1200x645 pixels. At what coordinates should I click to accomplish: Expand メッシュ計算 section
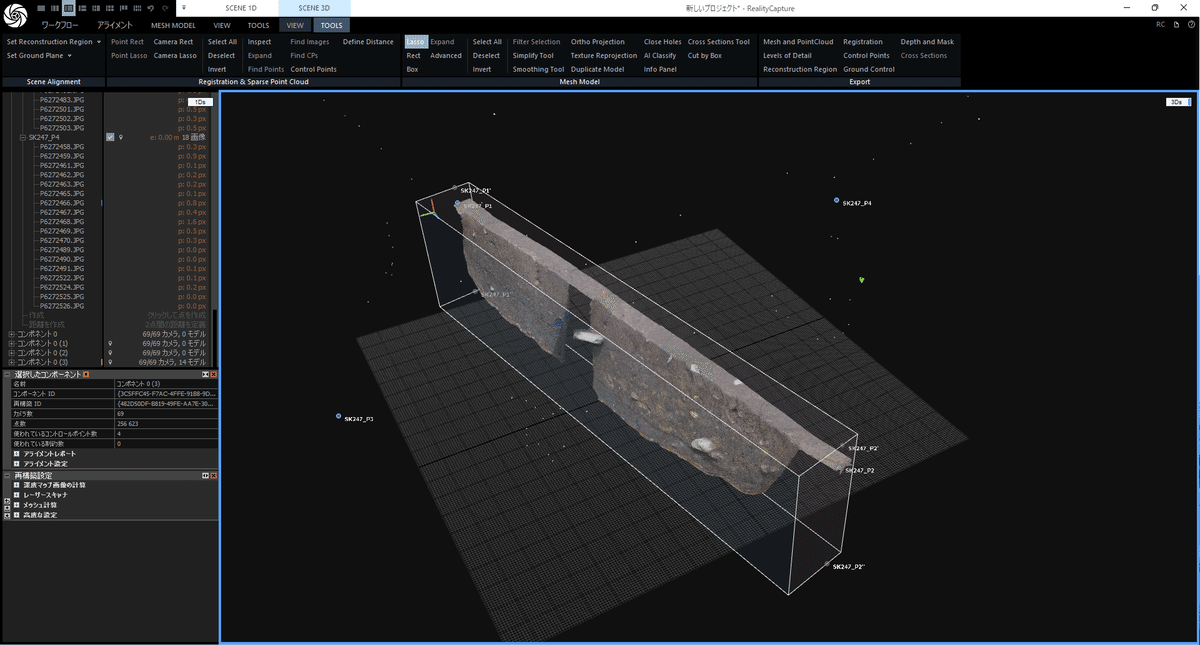[17, 505]
